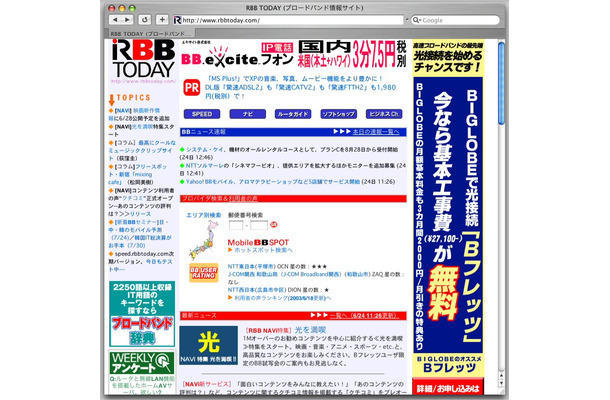
Task: Open the WEEKLY アンケート banner
Action: pyautogui.click(x=142, y=363)
